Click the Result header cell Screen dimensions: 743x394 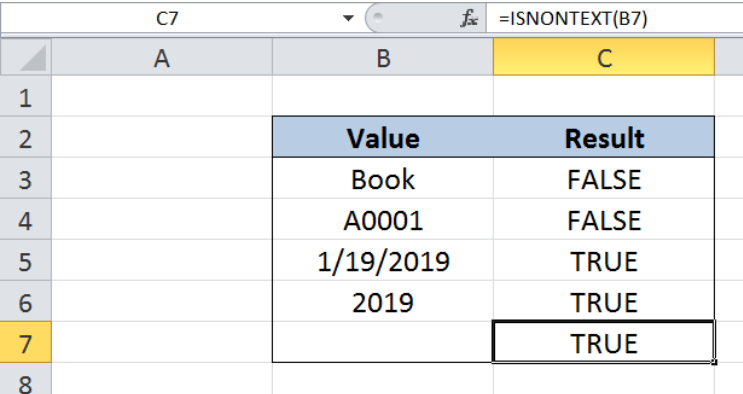[x=604, y=137]
